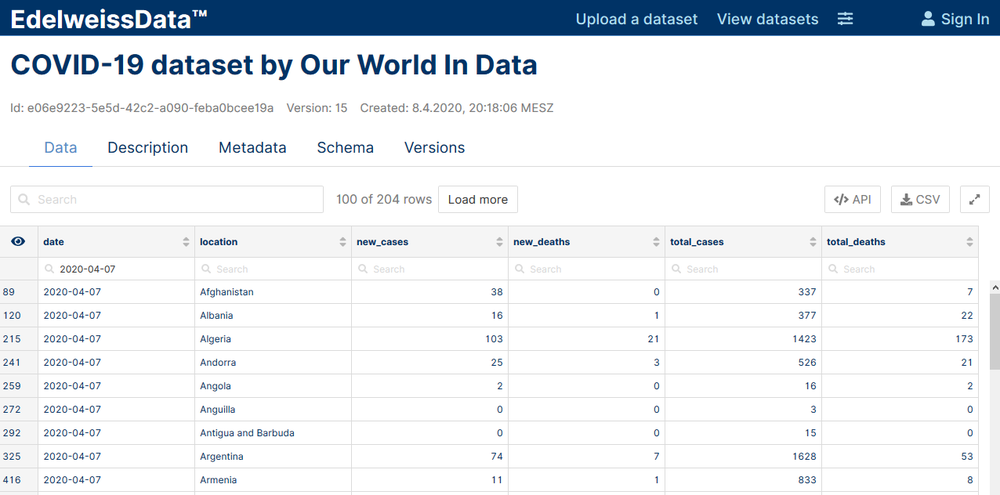Open the Schema tab
The height and width of the screenshot is (495, 1000).
click(x=345, y=148)
